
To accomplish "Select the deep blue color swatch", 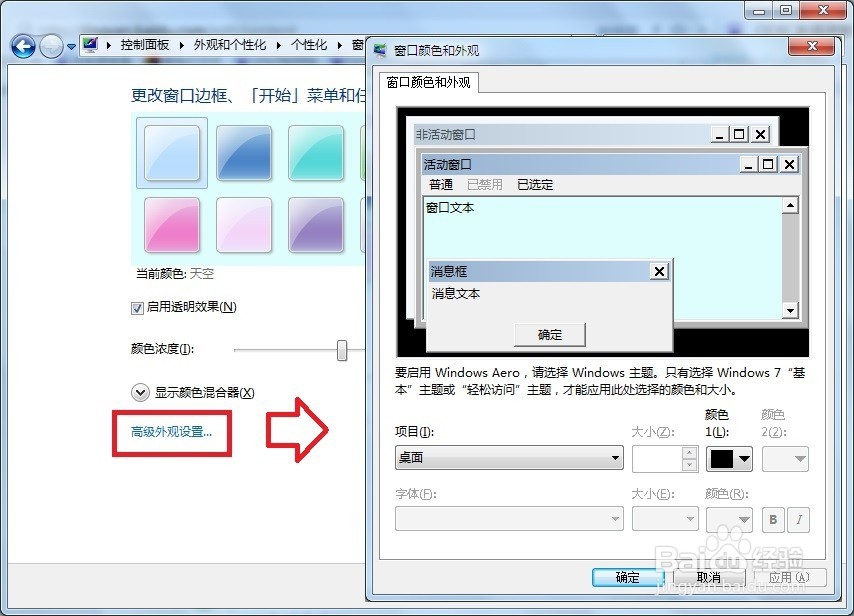I will tap(243, 153).
